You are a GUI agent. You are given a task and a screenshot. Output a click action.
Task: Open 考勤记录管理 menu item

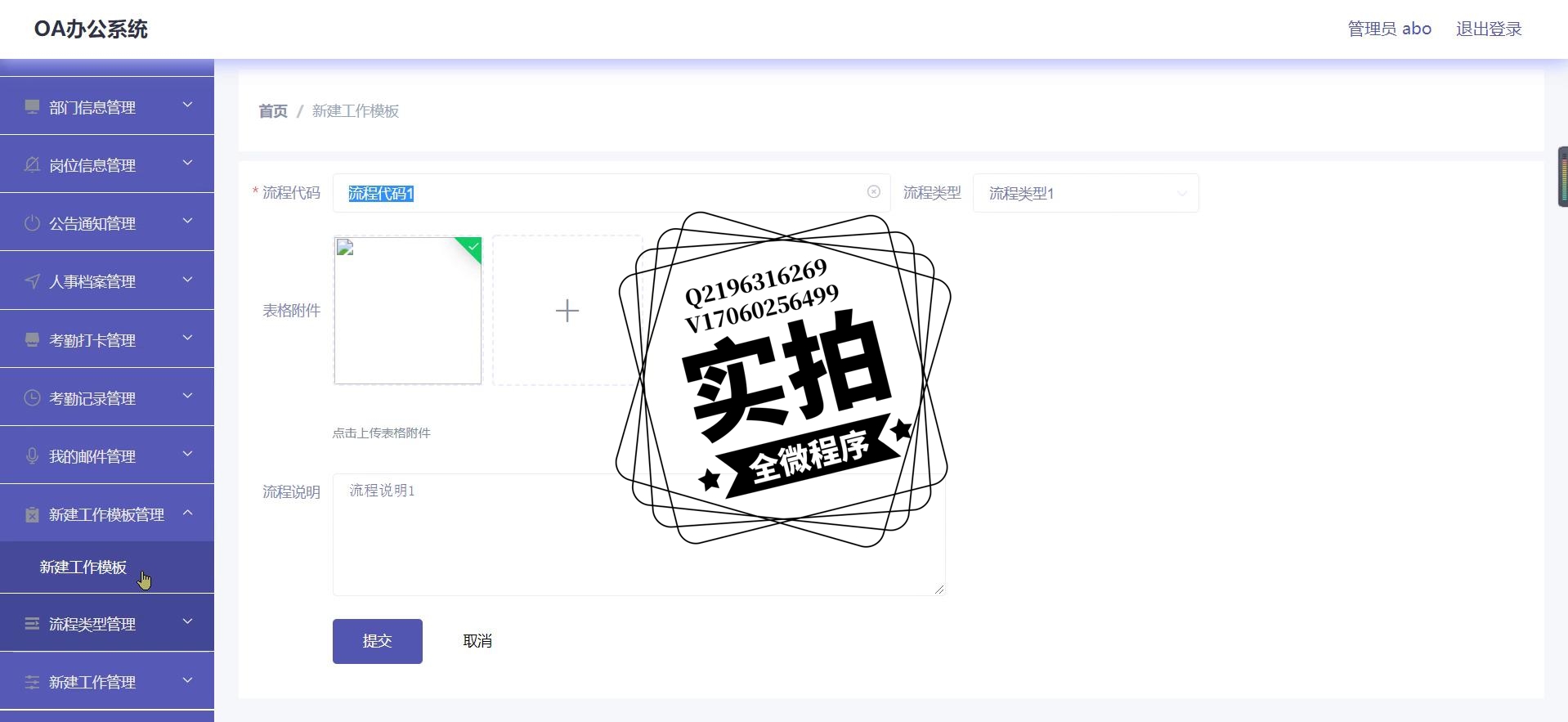[107, 397]
